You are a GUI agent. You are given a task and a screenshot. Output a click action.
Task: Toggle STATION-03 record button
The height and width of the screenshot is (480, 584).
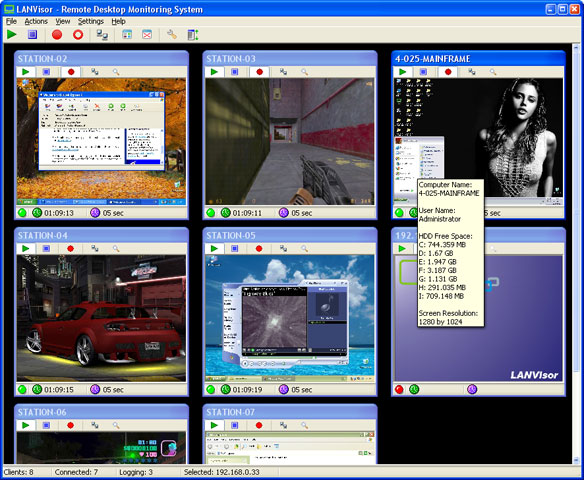pos(259,72)
